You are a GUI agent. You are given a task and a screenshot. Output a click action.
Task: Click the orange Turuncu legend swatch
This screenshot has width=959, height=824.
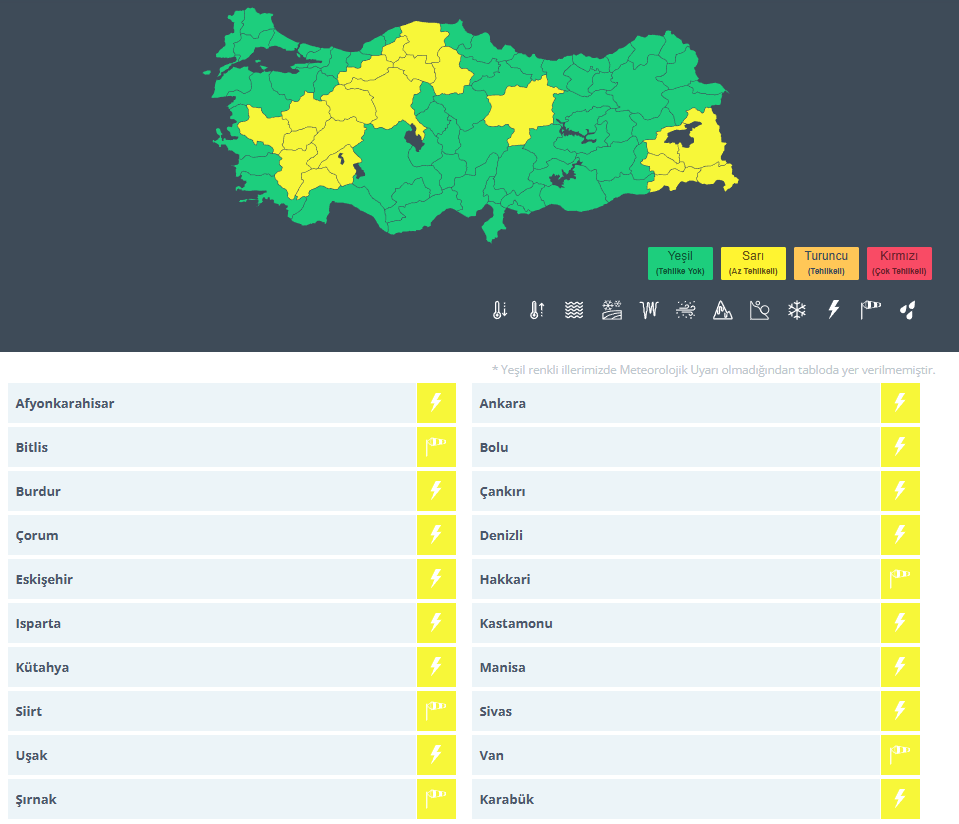(x=826, y=263)
